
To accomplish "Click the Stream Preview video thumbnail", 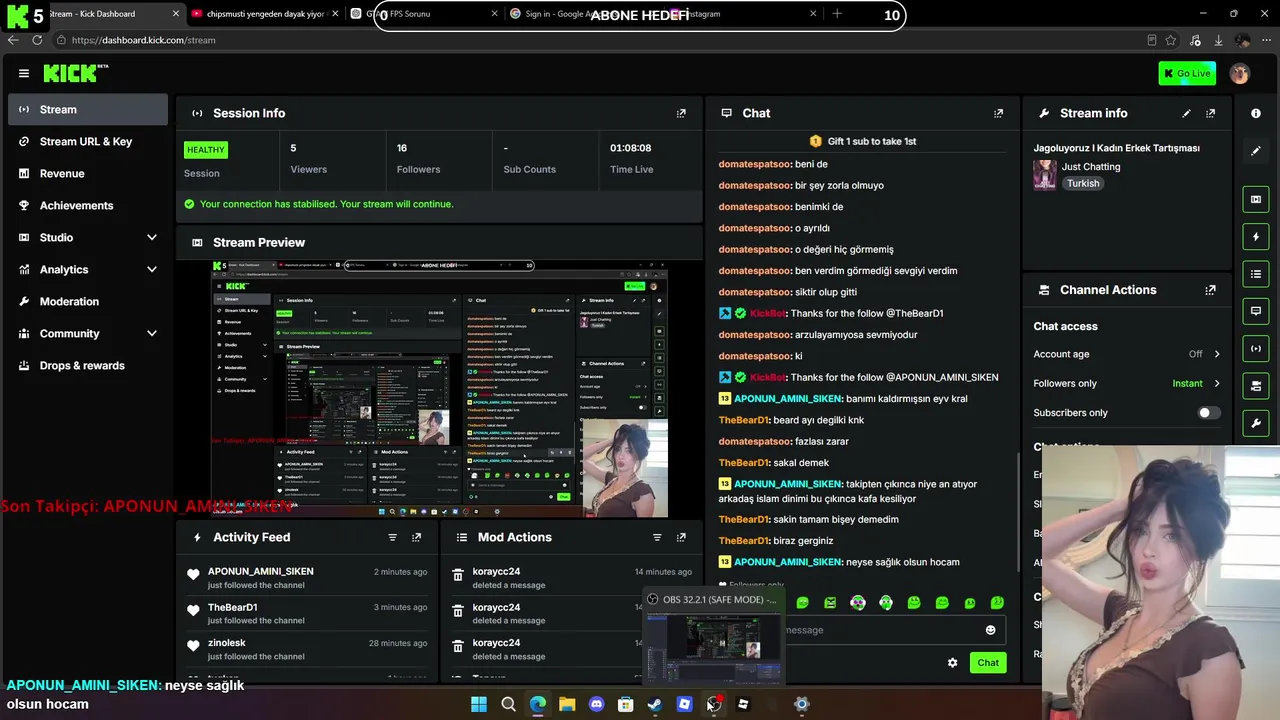I will click(439, 389).
